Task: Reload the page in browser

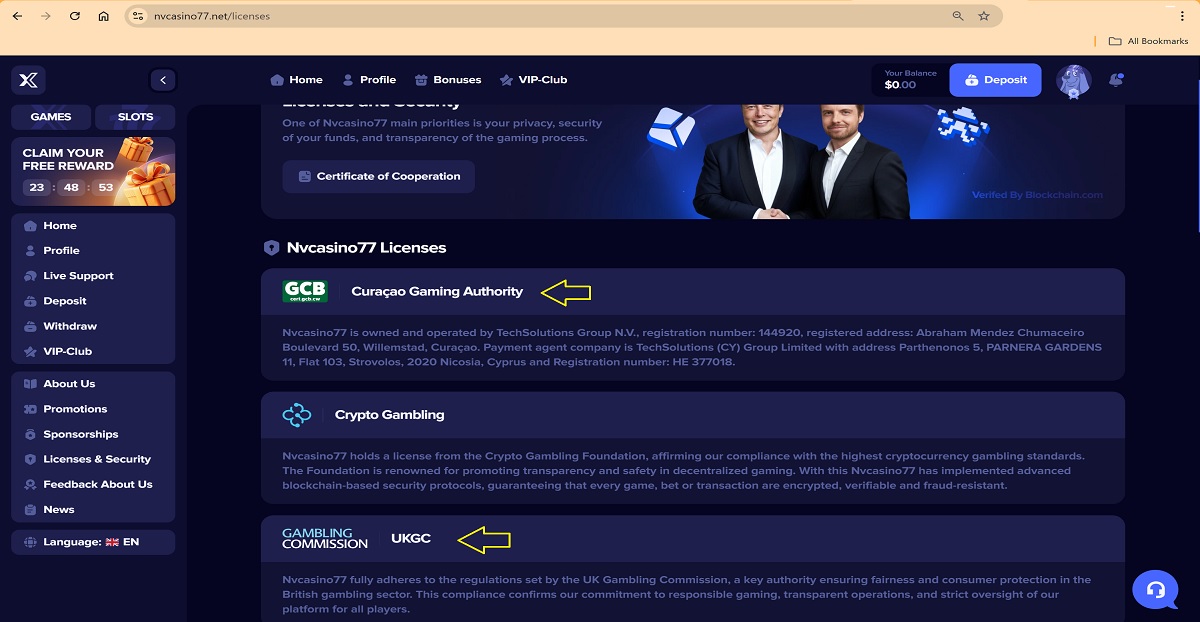Action: [x=75, y=16]
